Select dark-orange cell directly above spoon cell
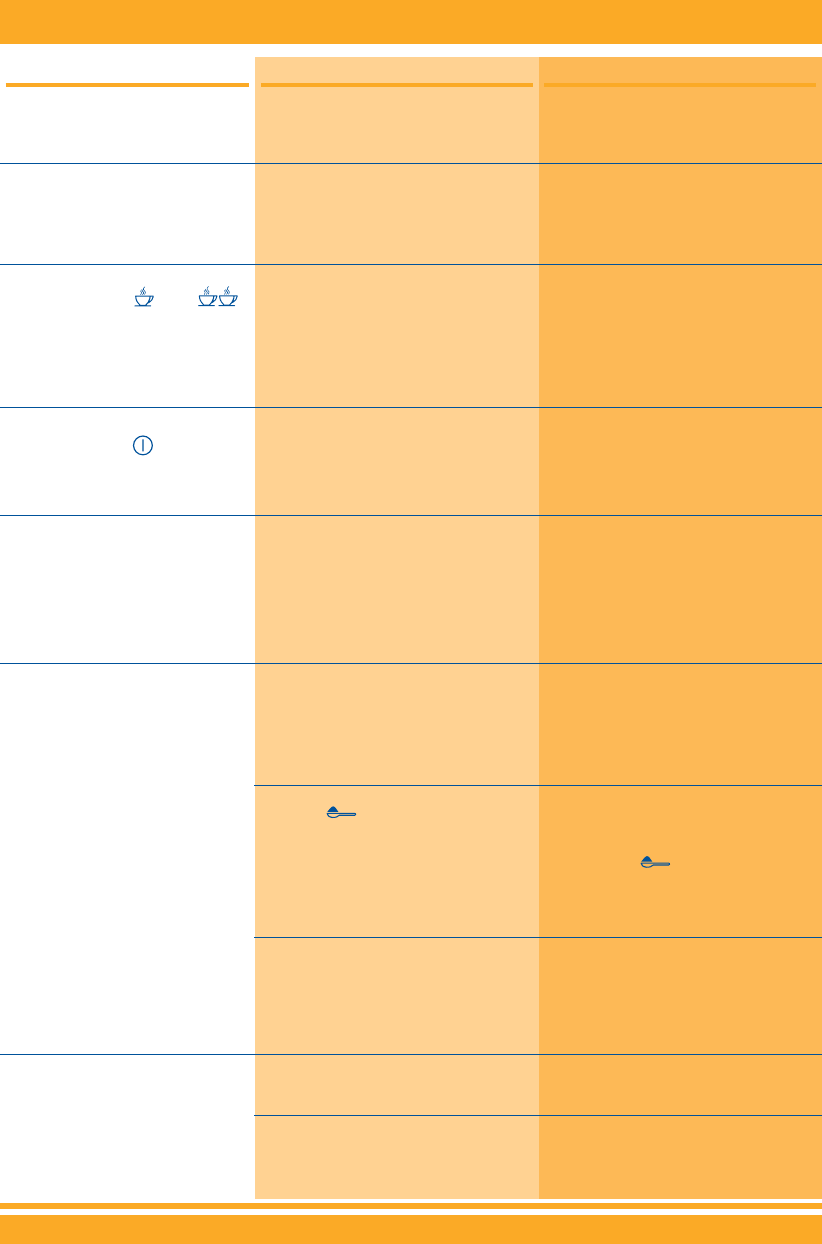This screenshot has width=822, height=1244. click(x=680, y=724)
